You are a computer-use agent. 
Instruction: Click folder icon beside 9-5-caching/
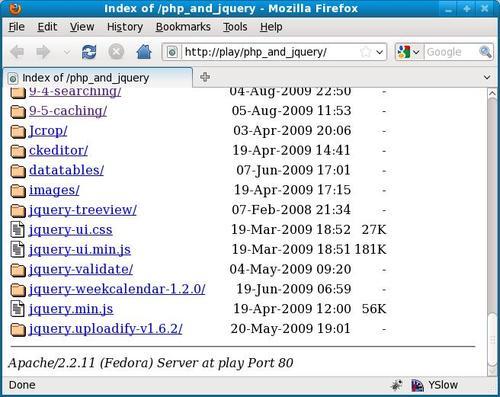click(x=18, y=112)
